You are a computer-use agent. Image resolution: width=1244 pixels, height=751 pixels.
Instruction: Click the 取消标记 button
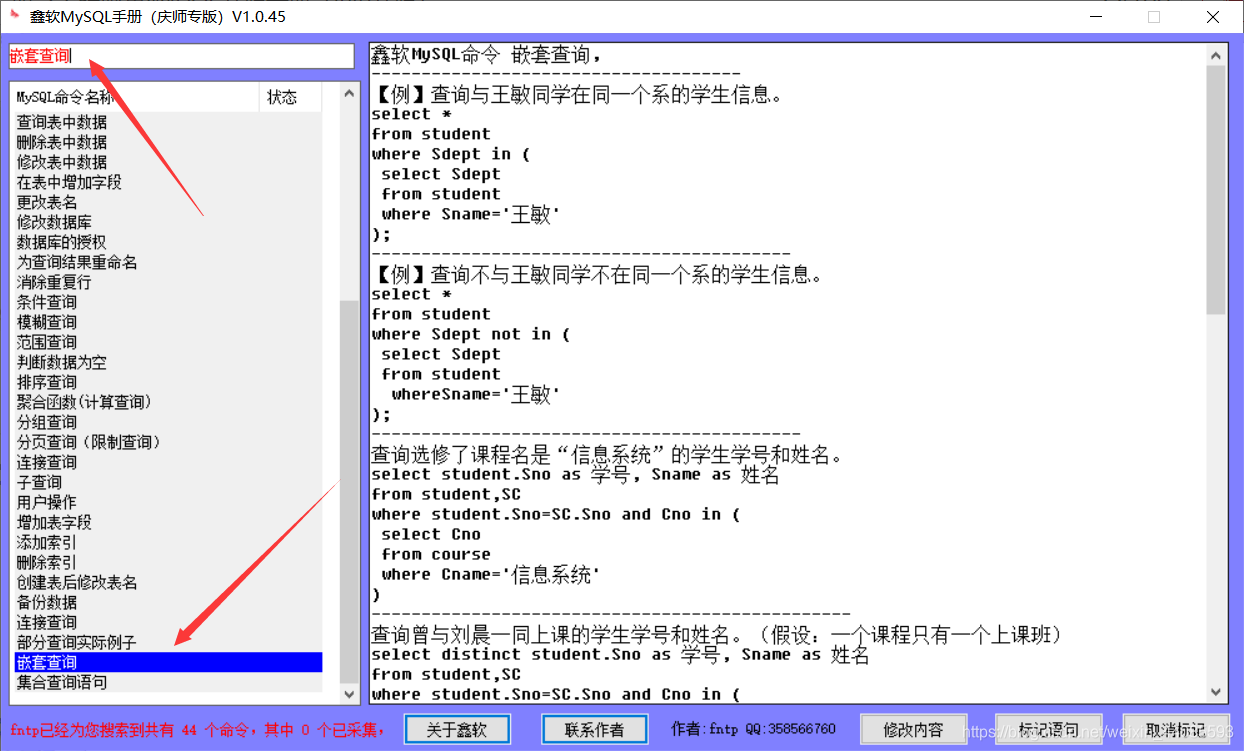click(1176, 730)
